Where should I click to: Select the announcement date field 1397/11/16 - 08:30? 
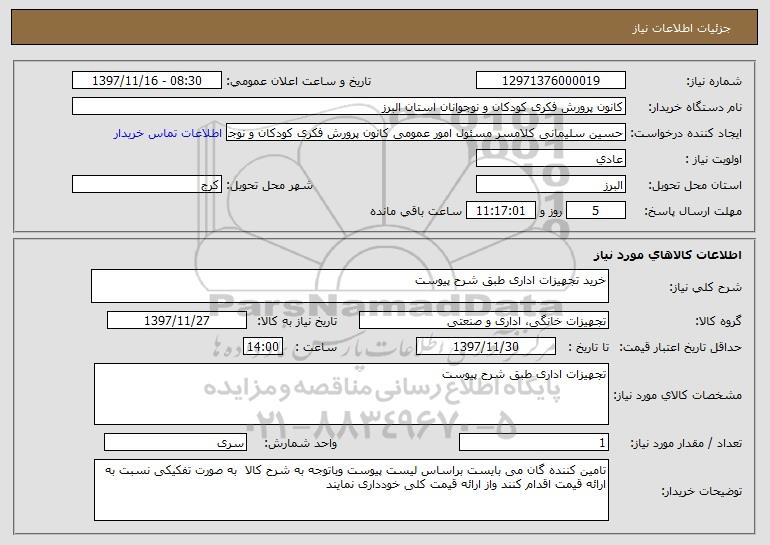[147, 80]
